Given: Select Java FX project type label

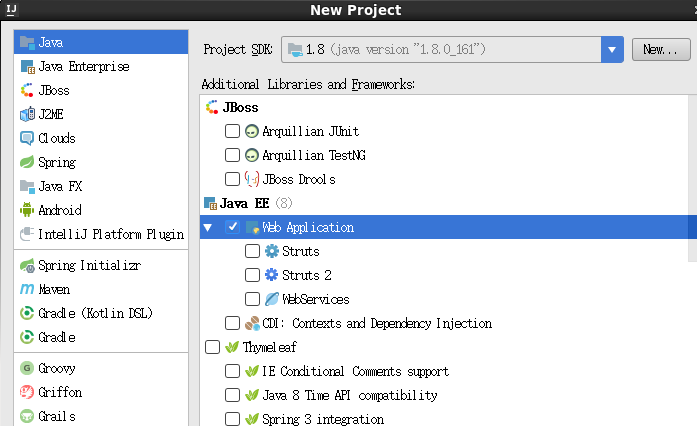Looking at the screenshot, I should pyautogui.click(x=60, y=186).
